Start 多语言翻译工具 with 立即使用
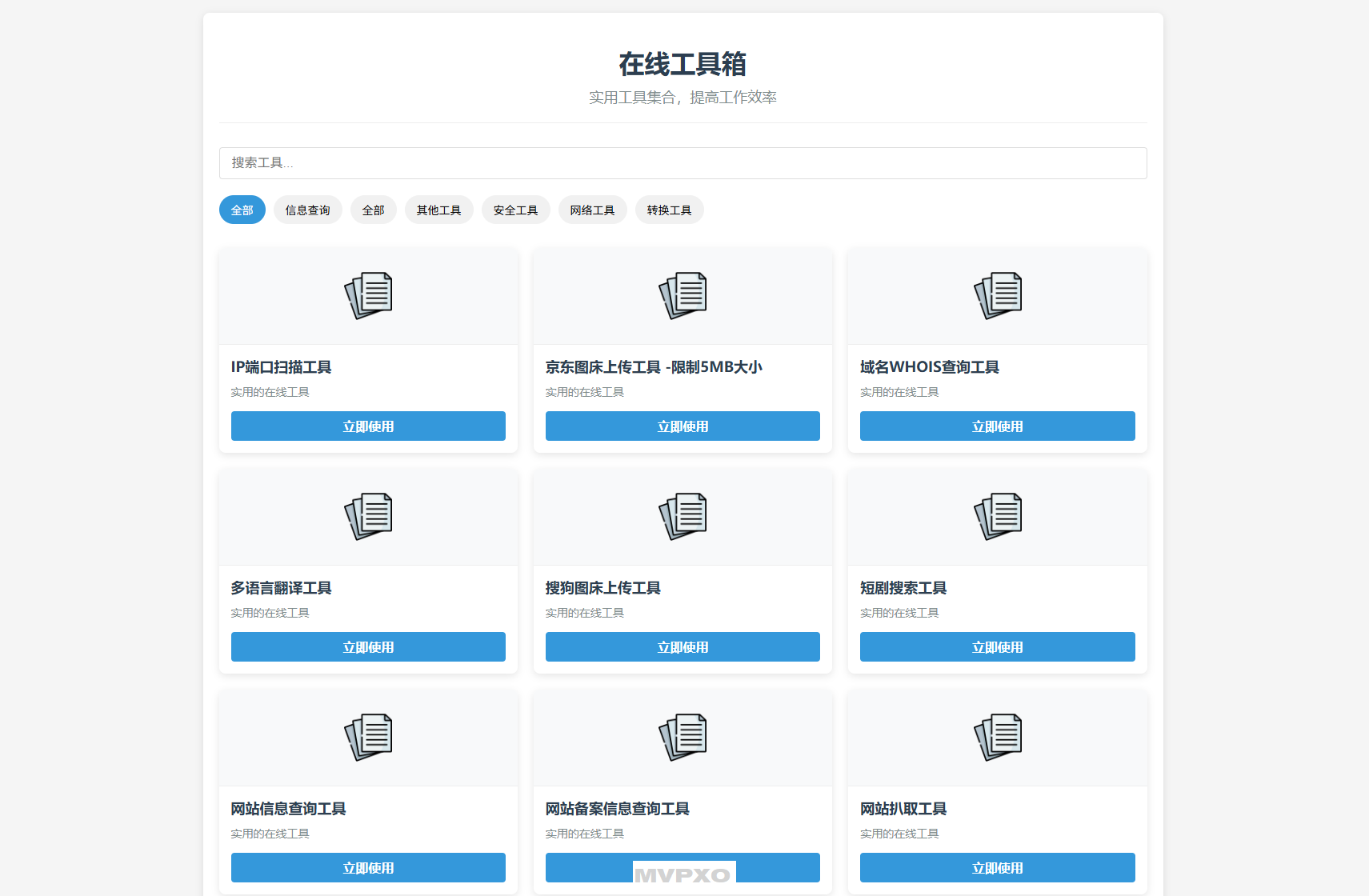Screen dimensions: 1369x896 click(368, 647)
